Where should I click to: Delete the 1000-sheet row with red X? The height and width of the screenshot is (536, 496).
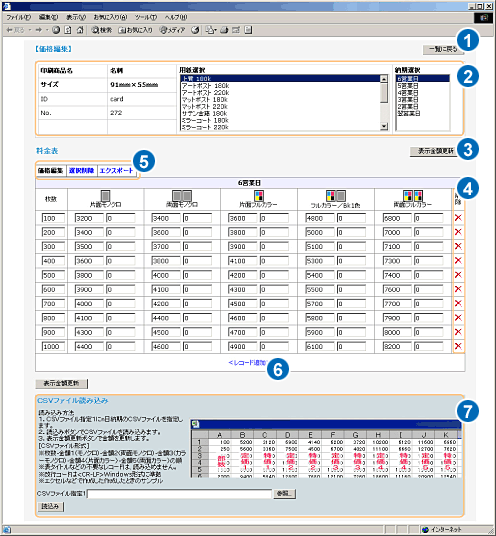(x=458, y=346)
